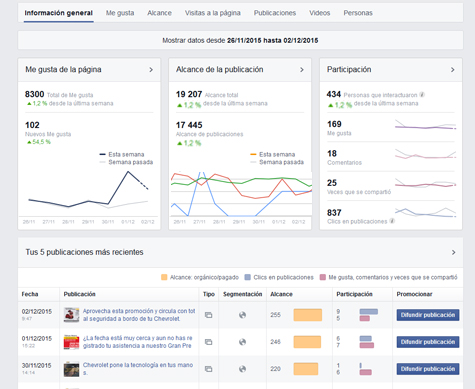Open thumbnail of the 01/12/2015 post
The width and height of the screenshot is (475, 389).
click(x=71, y=342)
